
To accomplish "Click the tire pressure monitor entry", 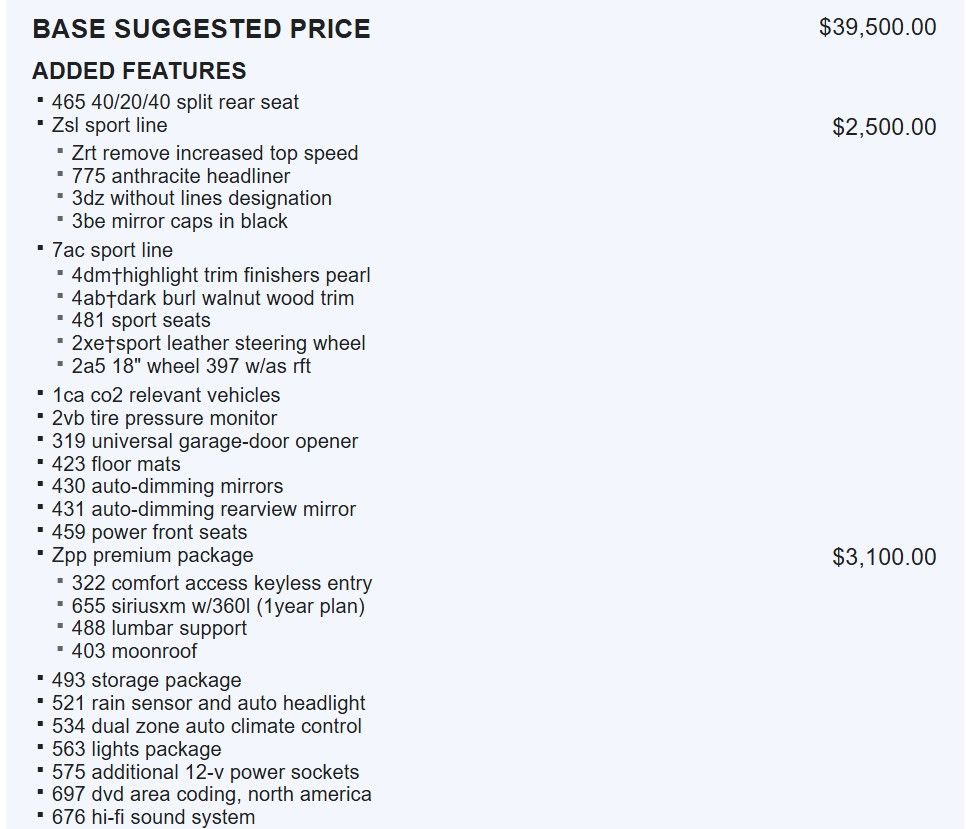I will (164, 418).
